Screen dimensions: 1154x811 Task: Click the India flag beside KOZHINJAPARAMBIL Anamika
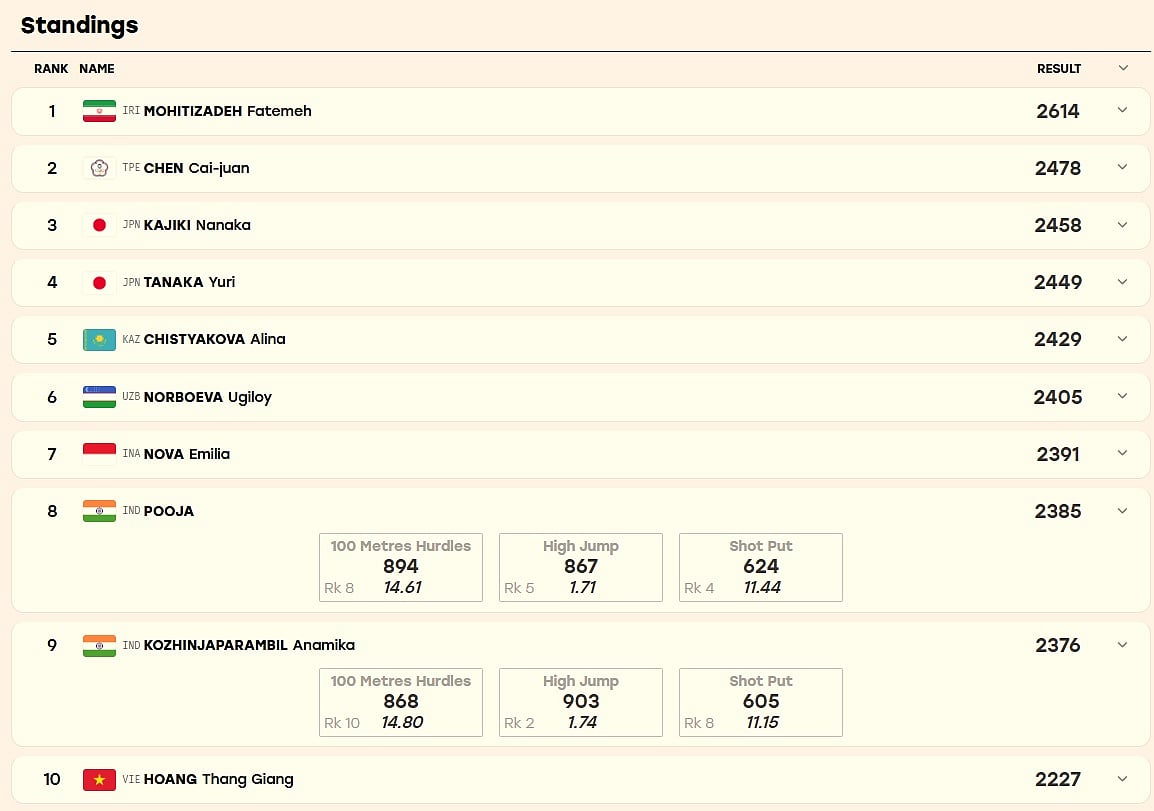click(x=99, y=645)
